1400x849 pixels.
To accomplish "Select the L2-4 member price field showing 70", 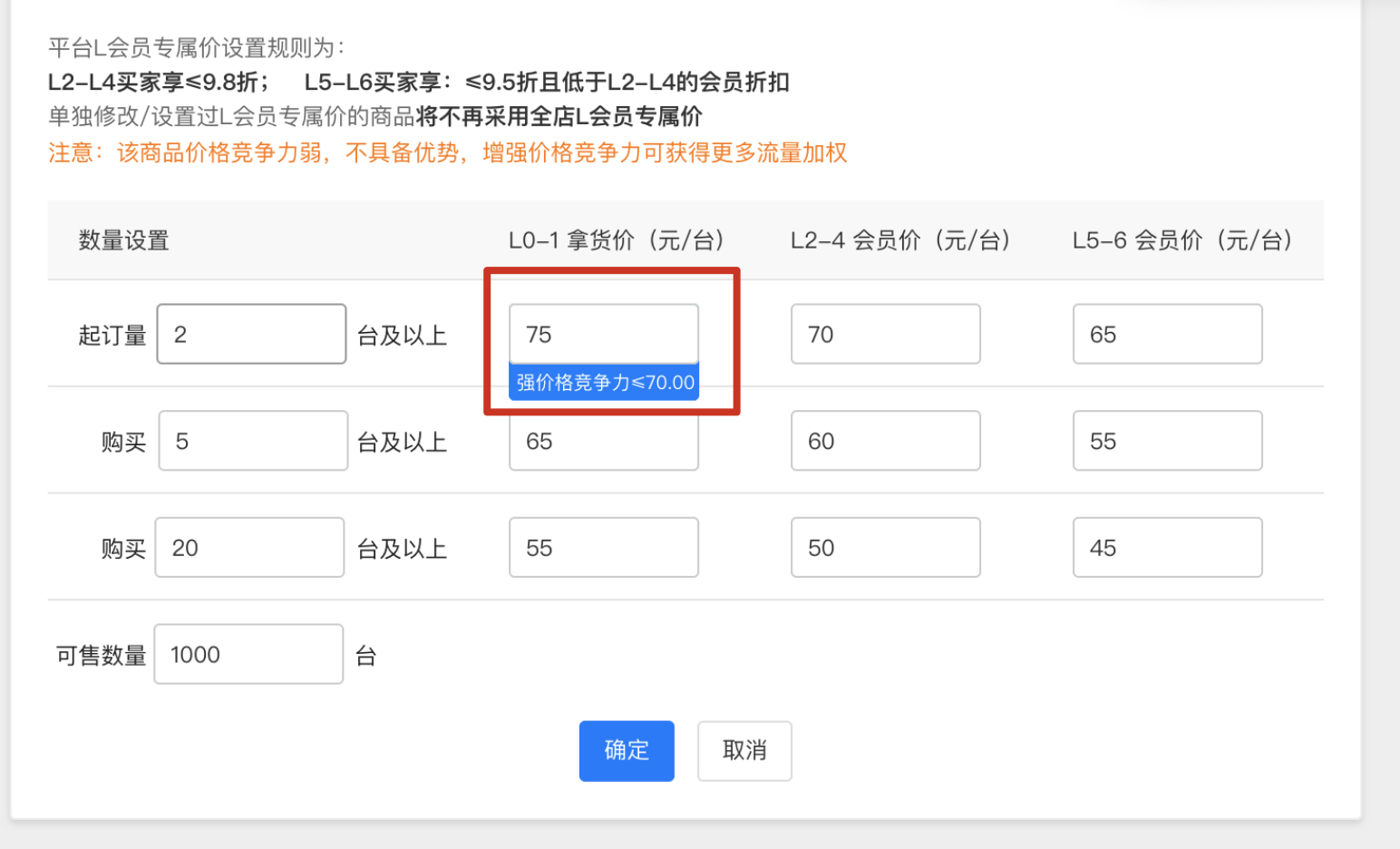I will [885, 334].
